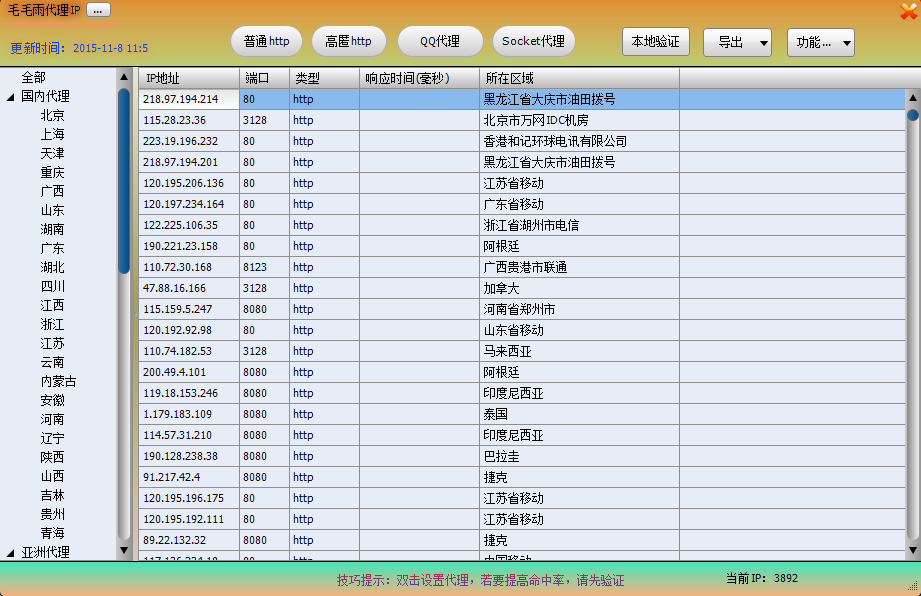Click the sidebar scrollbar down arrow
This screenshot has height=596, width=921.
click(123, 550)
